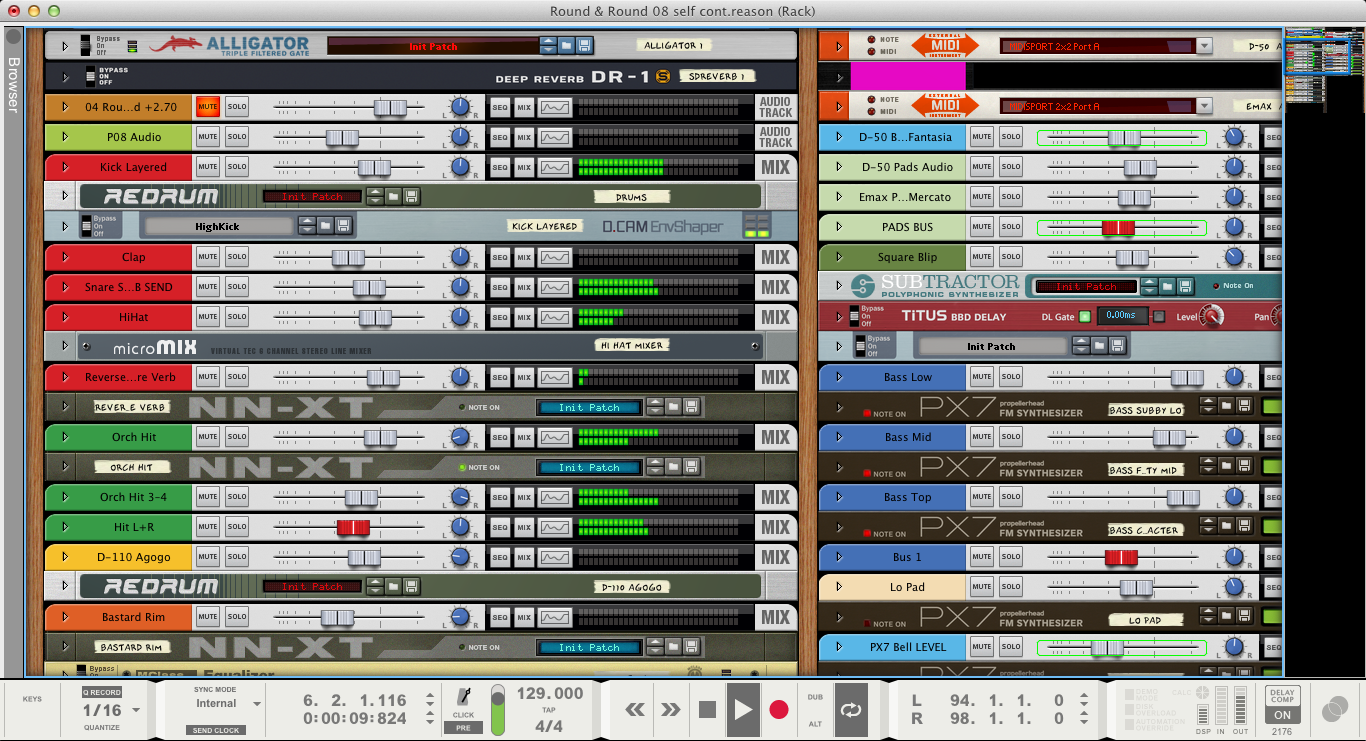Click level fader on Hit L+R channel
1366x741 pixels.
(353, 527)
